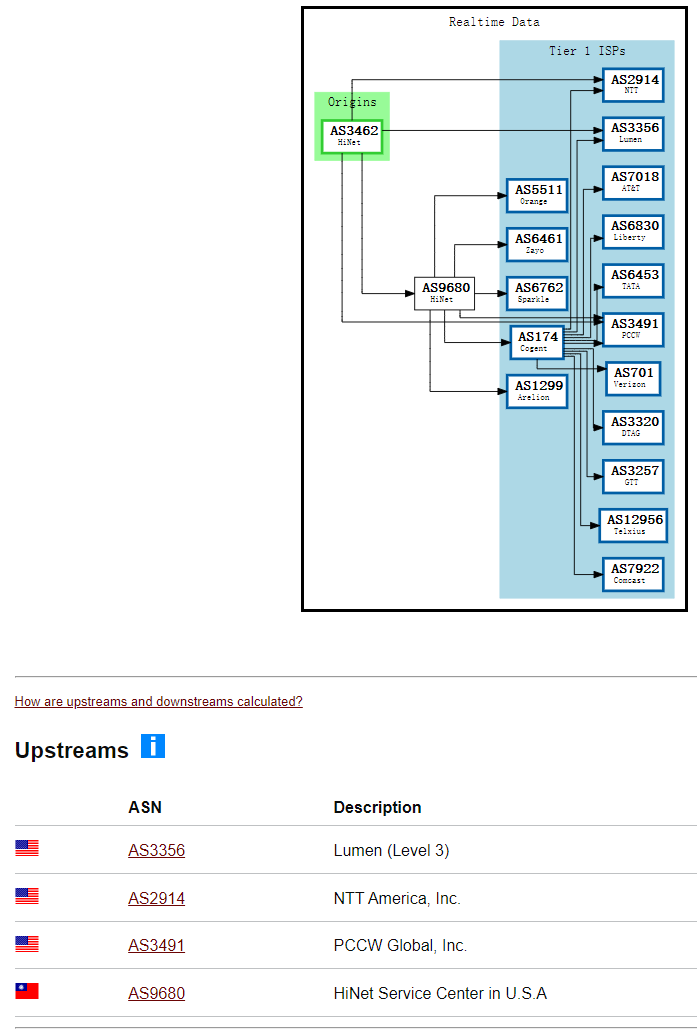Click the AS1299 Arelion graph node

[x=537, y=391]
